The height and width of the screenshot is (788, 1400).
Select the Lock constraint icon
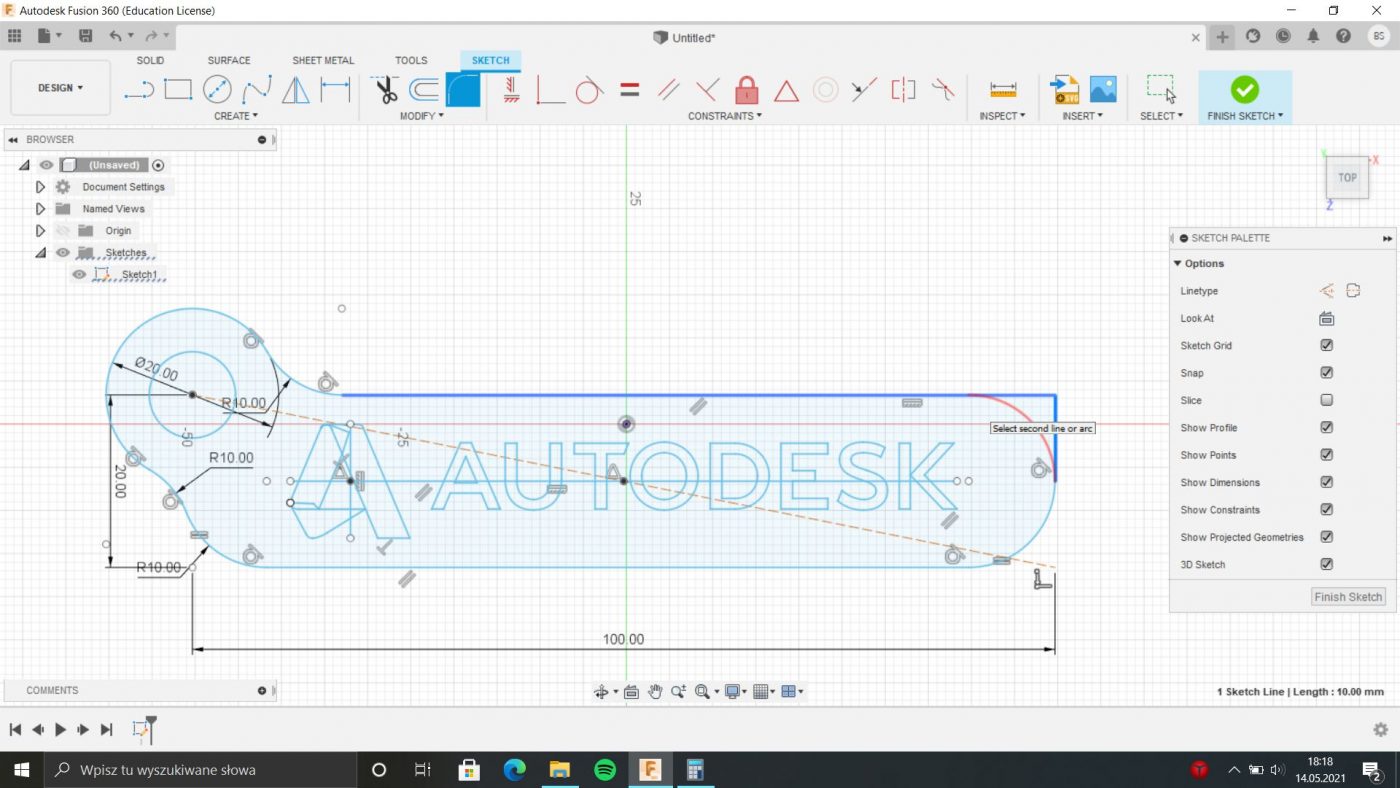click(x=747, y=90)
